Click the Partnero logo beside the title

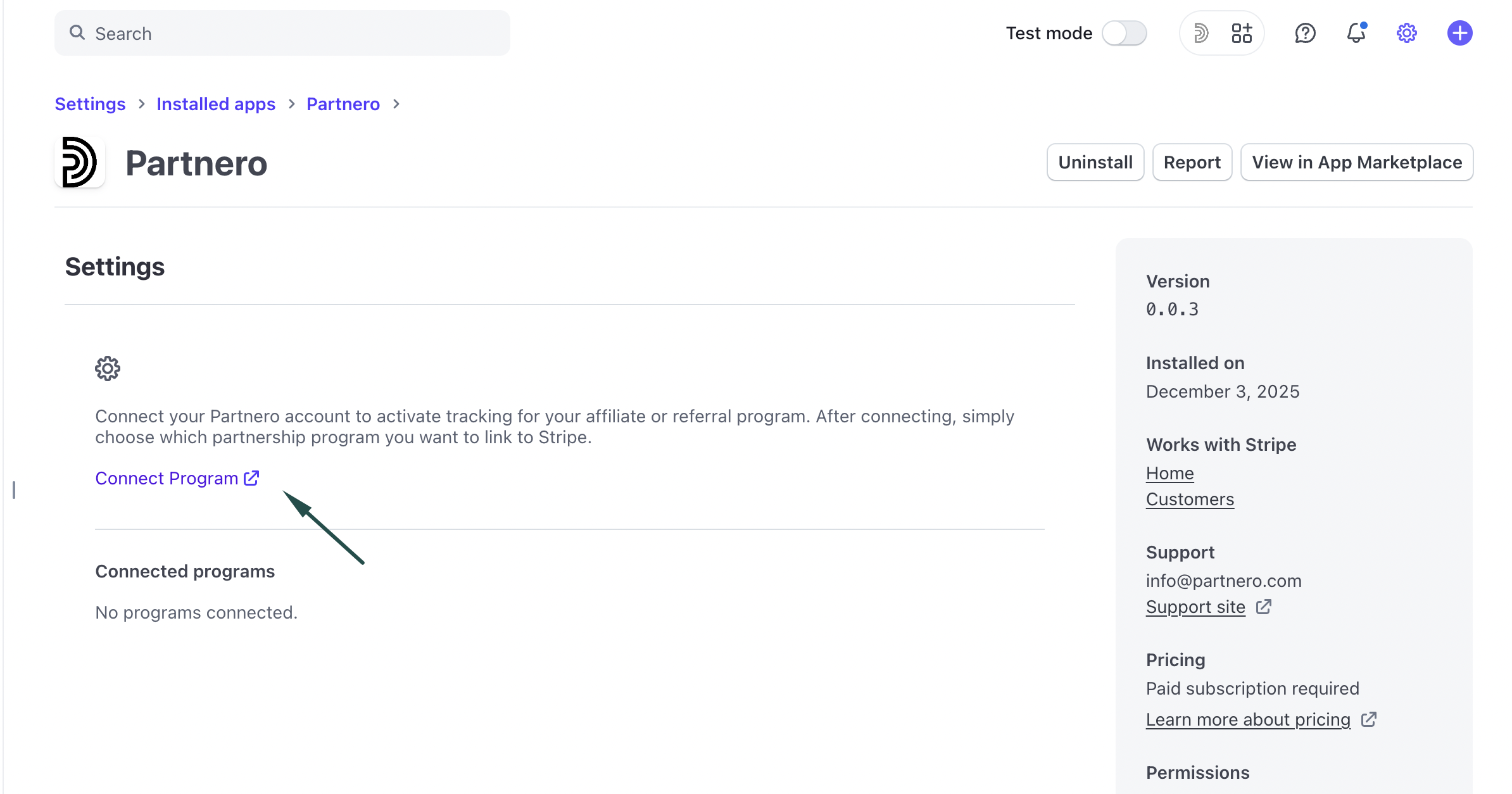pos(80,162)
